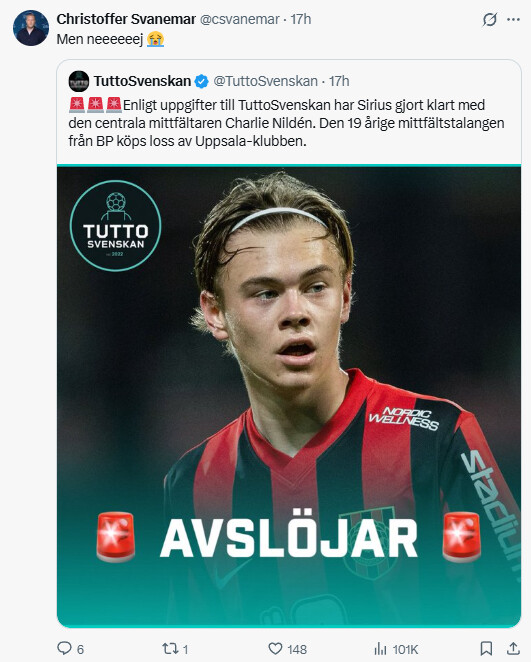Click the Christoffer Svanemar display name
Image resolution: width=531 pixels, height=662 pixels.
point(126,19)
